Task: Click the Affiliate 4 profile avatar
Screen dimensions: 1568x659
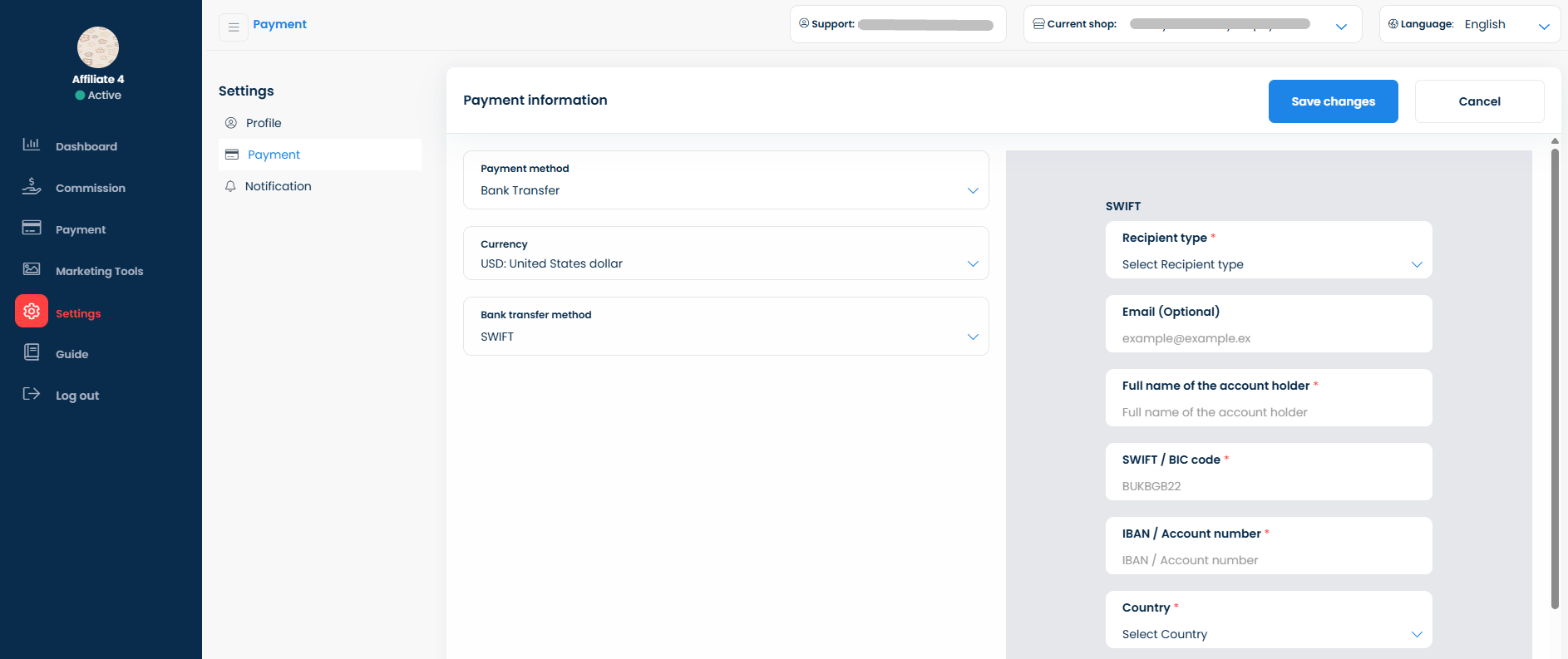Action: pyautogui.click(x=98, y=47)
